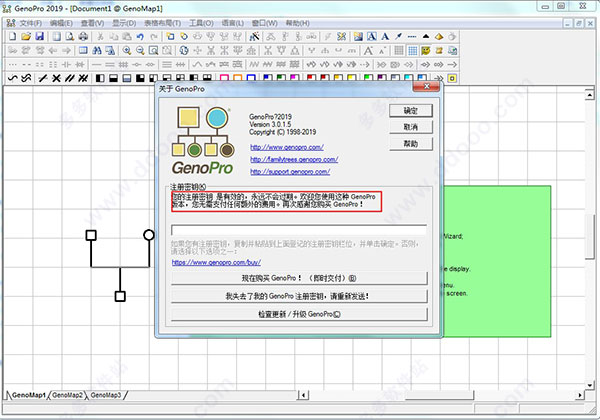The width and height of the screenshot is (600, 420).
Task: Click the globe icon in the second toolbar row
Action: (x=184, y=50)
